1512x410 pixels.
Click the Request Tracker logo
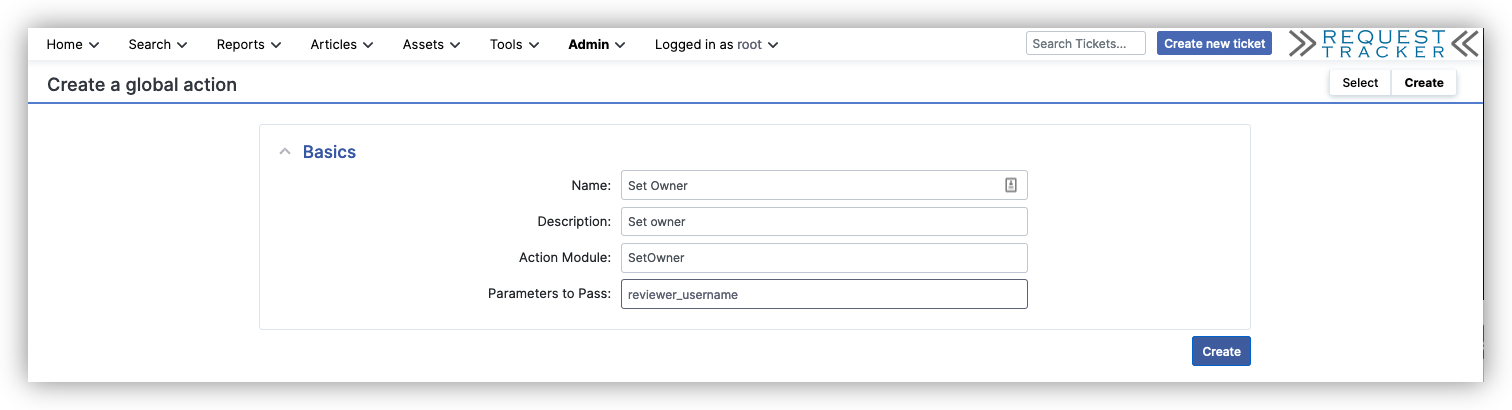1382,43
